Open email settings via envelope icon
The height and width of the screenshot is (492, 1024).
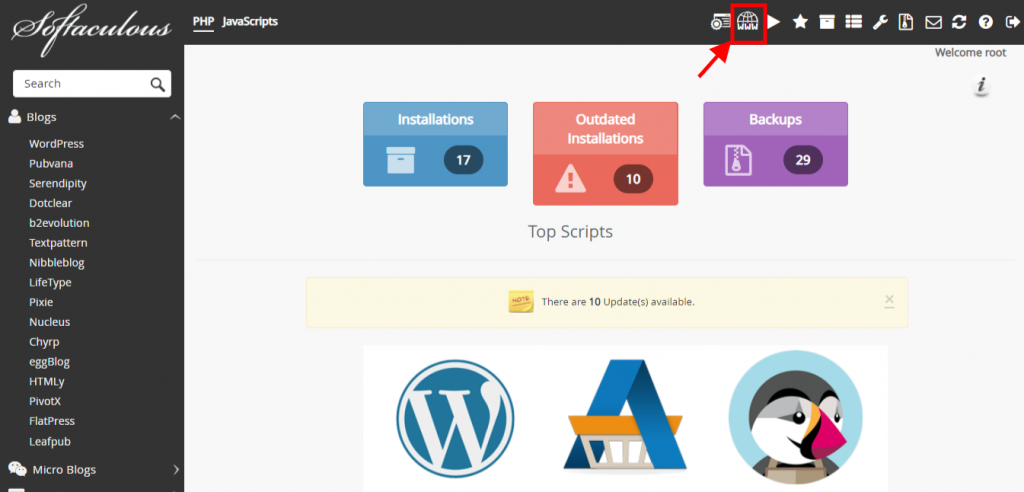click(x=933, y=23)
